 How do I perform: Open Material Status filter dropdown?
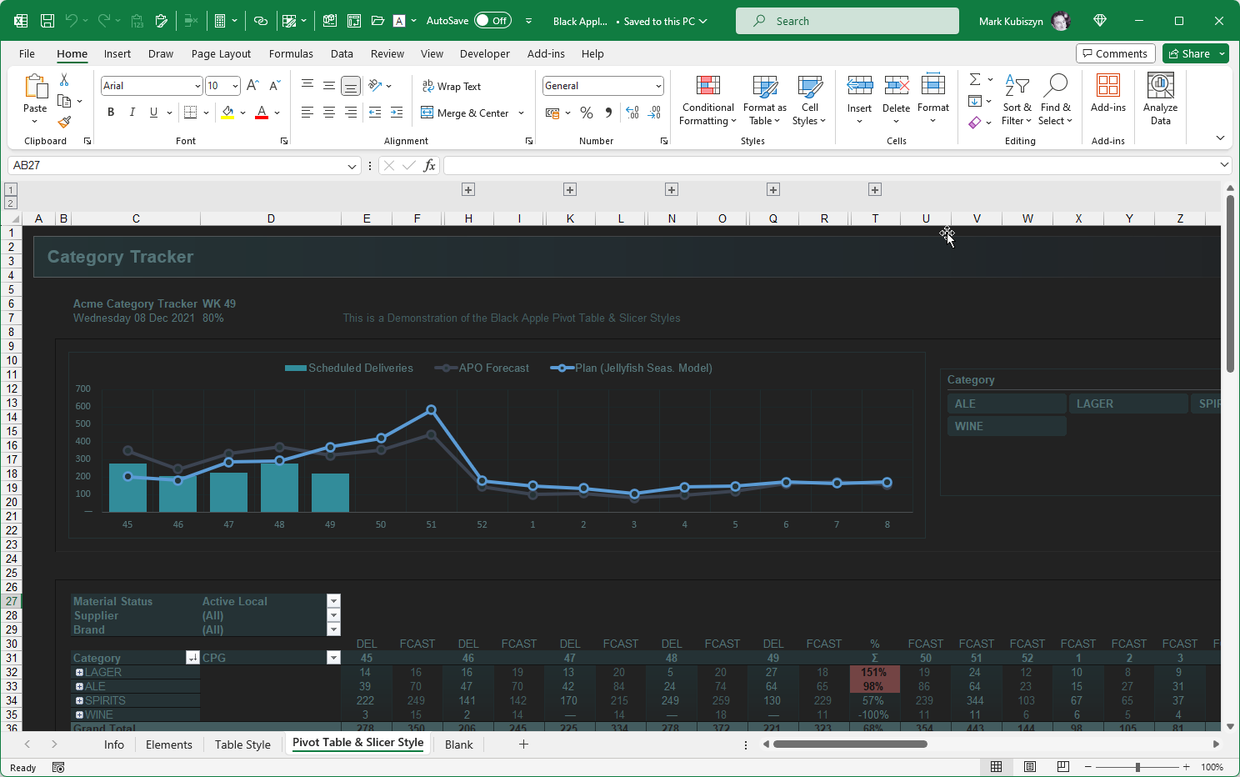pyautogui.click(x=334, y=601)
